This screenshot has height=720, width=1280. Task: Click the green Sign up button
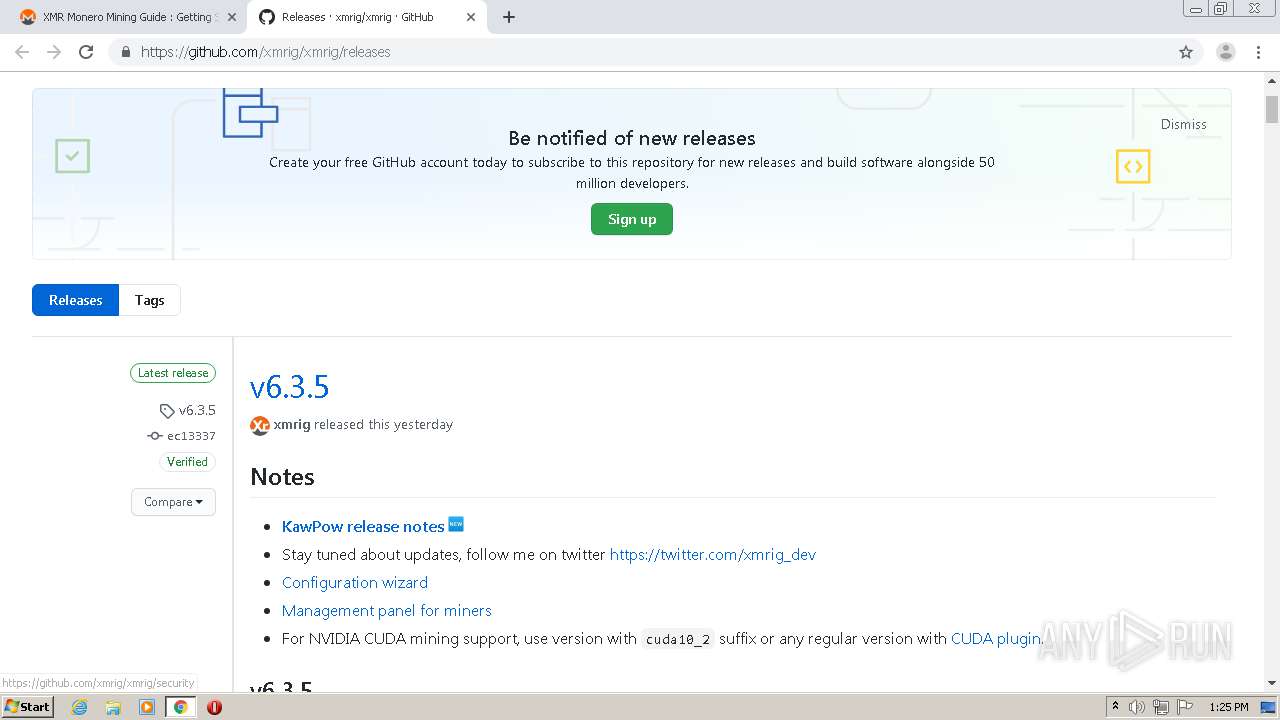[632, 219]
